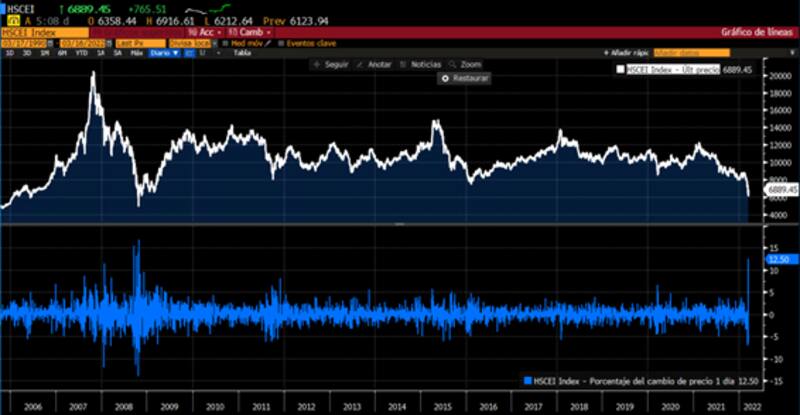Viewport: 800px width, 415px height.
Task: Open the Diario periodicity dropdown
Action: [161, 53]
